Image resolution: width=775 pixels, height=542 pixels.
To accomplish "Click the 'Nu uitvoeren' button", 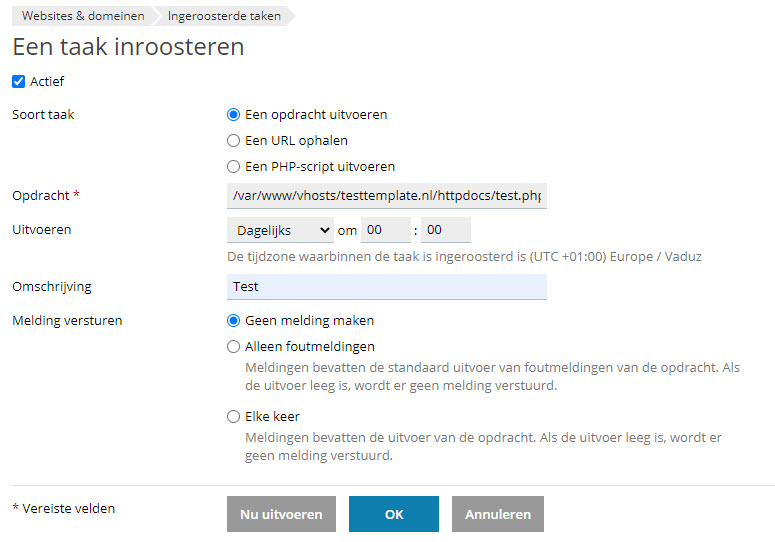I will point(281,514).
